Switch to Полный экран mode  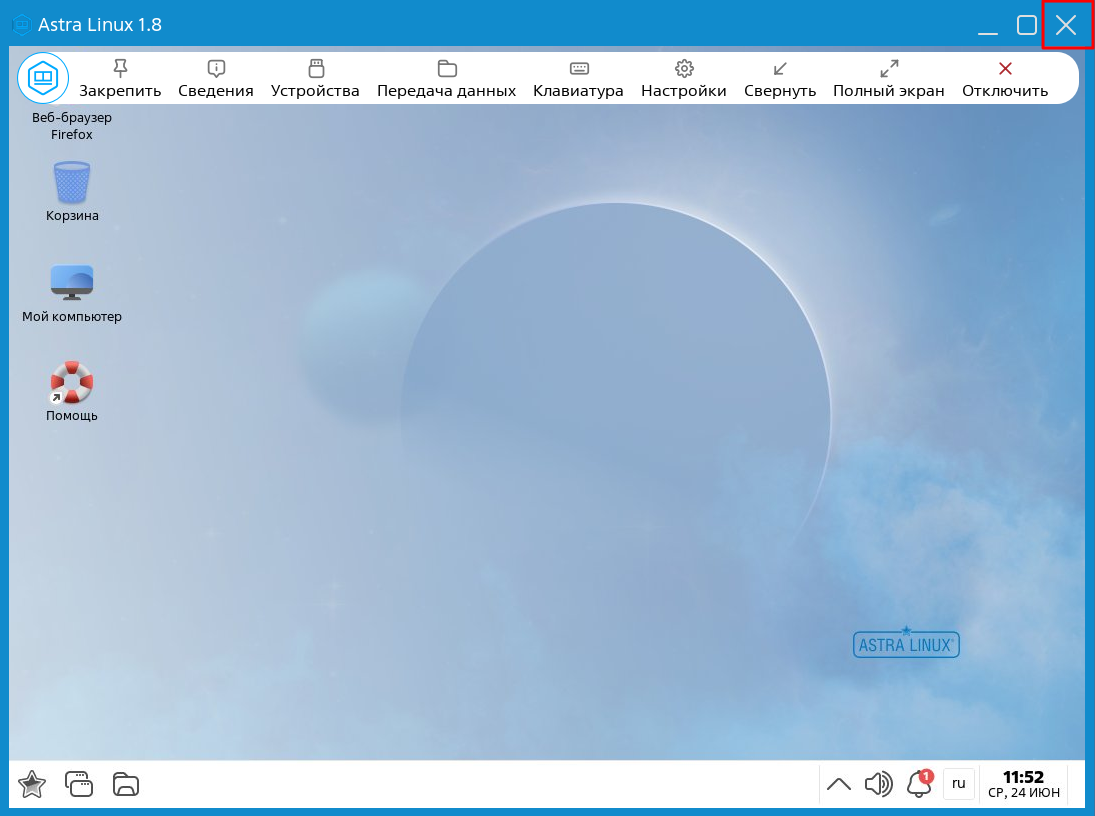889,79
